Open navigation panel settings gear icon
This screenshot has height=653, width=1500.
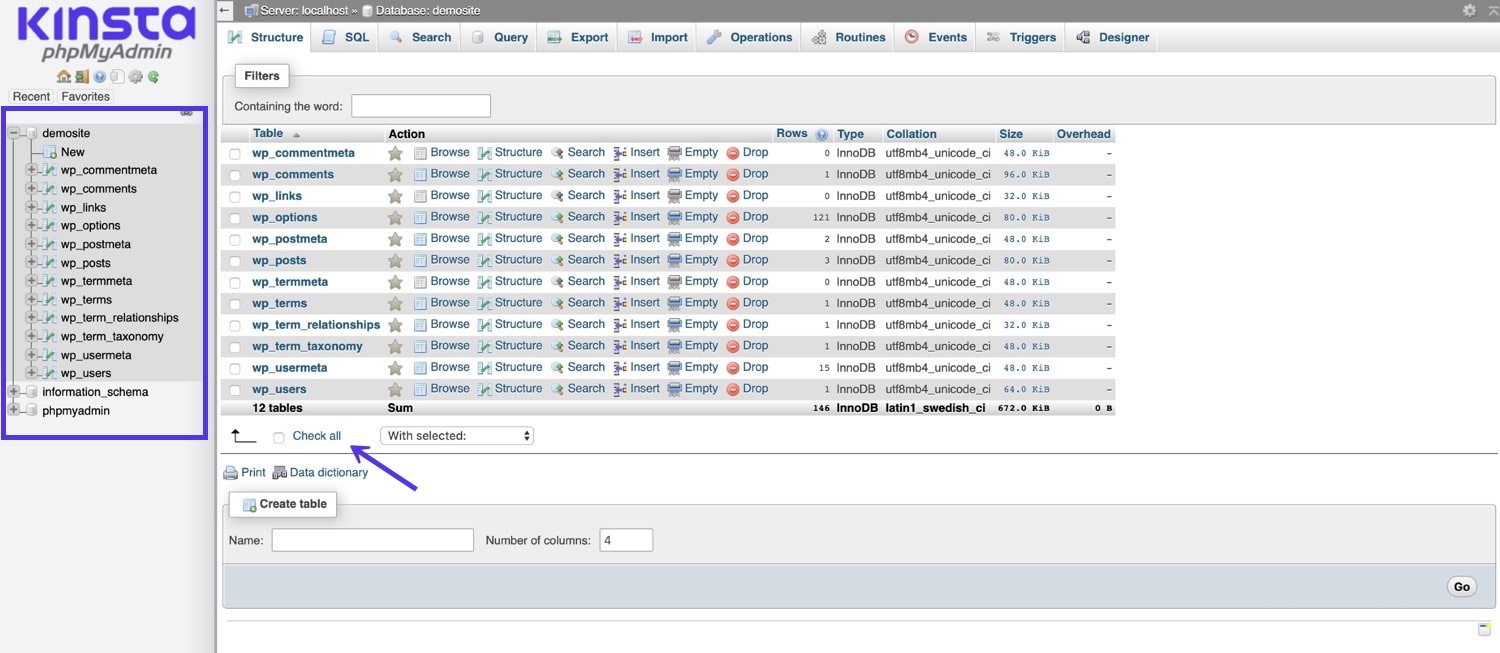(x=135, y=77)
